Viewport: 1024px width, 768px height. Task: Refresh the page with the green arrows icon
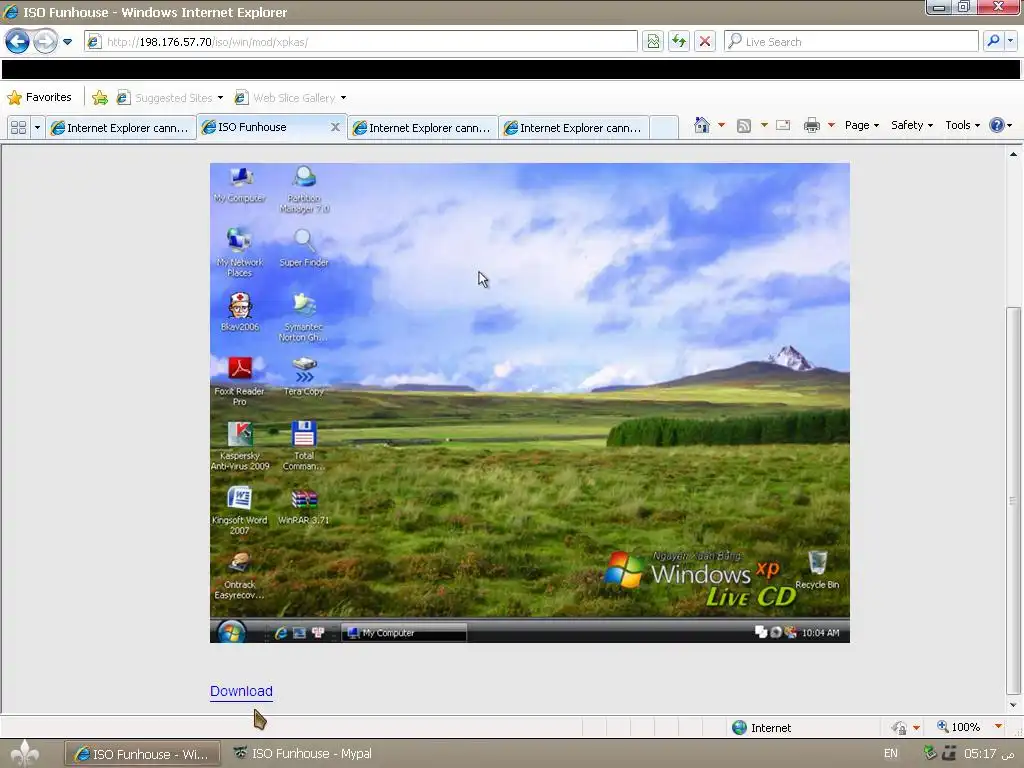click(679, 42)
